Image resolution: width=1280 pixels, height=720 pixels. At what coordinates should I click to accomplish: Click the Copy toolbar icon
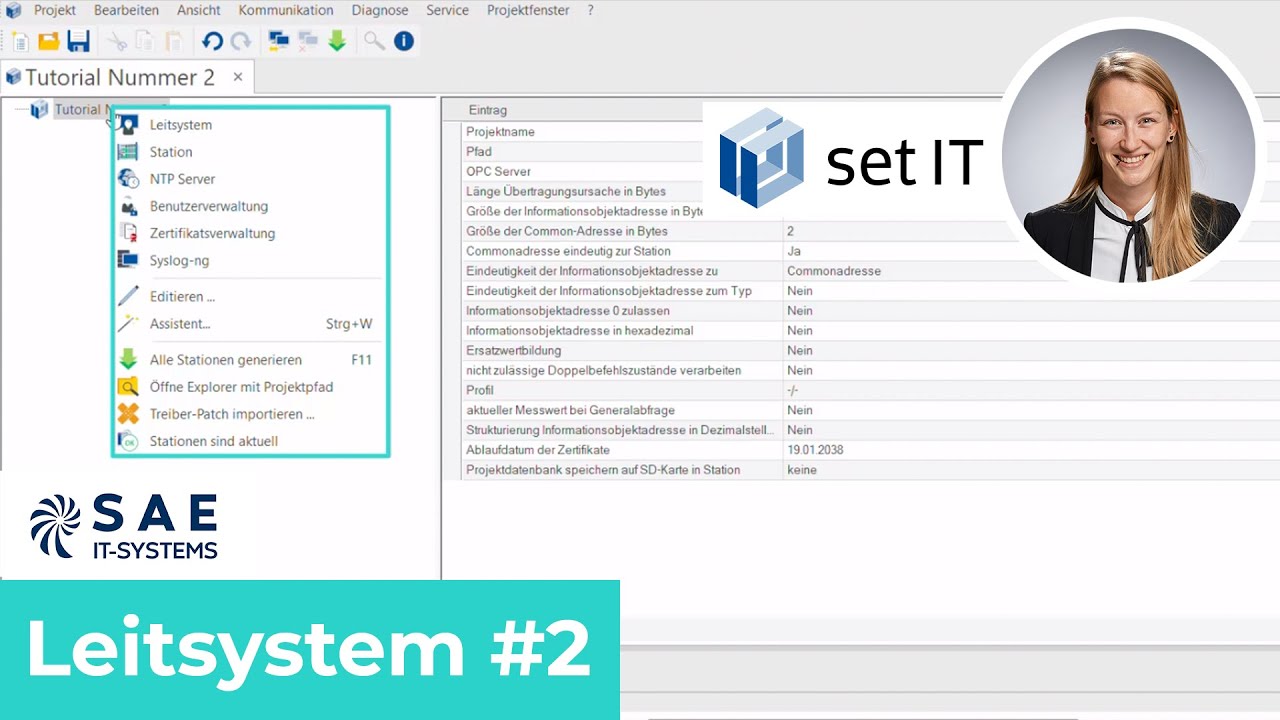145,41
